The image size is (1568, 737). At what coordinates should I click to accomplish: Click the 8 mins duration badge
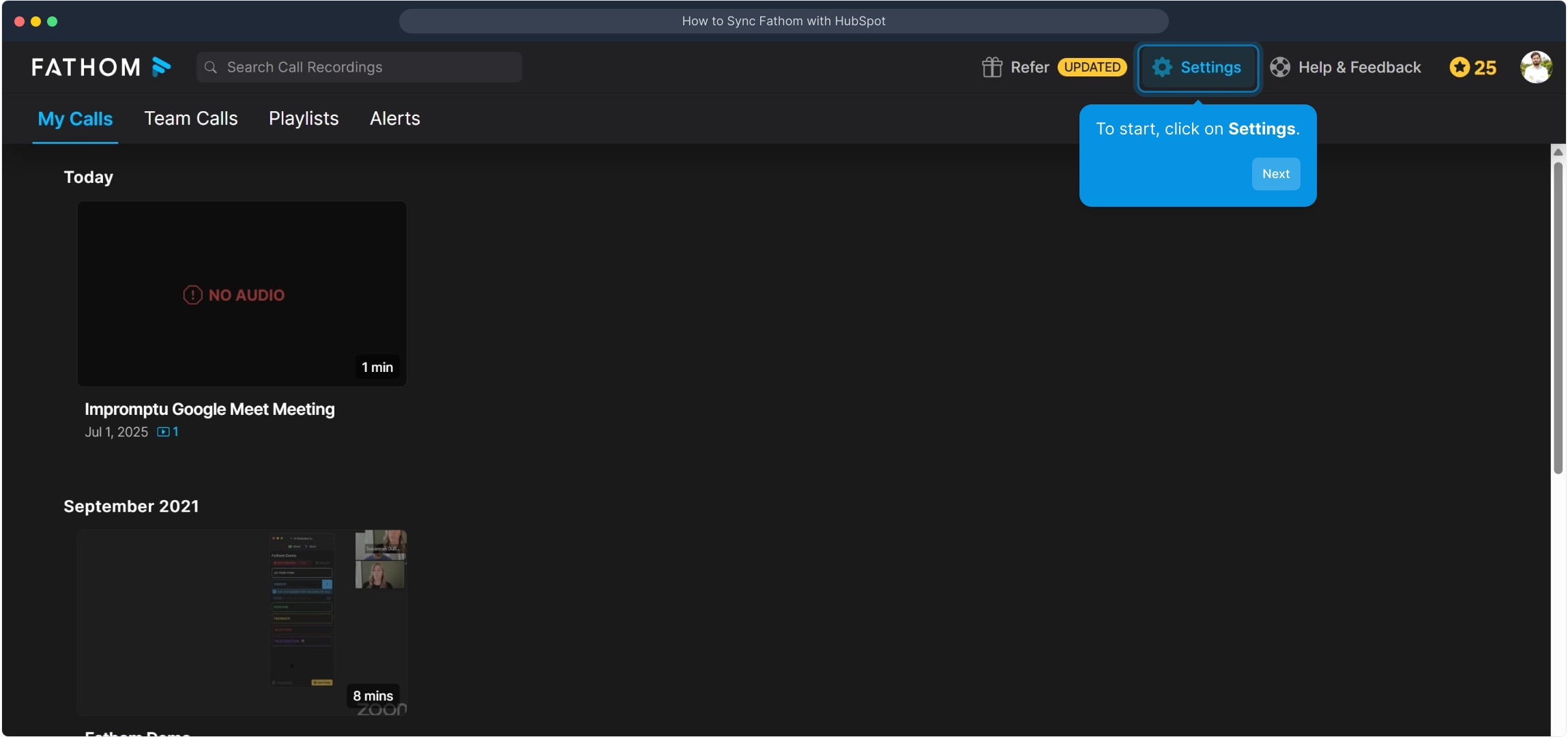click(373, 696)
